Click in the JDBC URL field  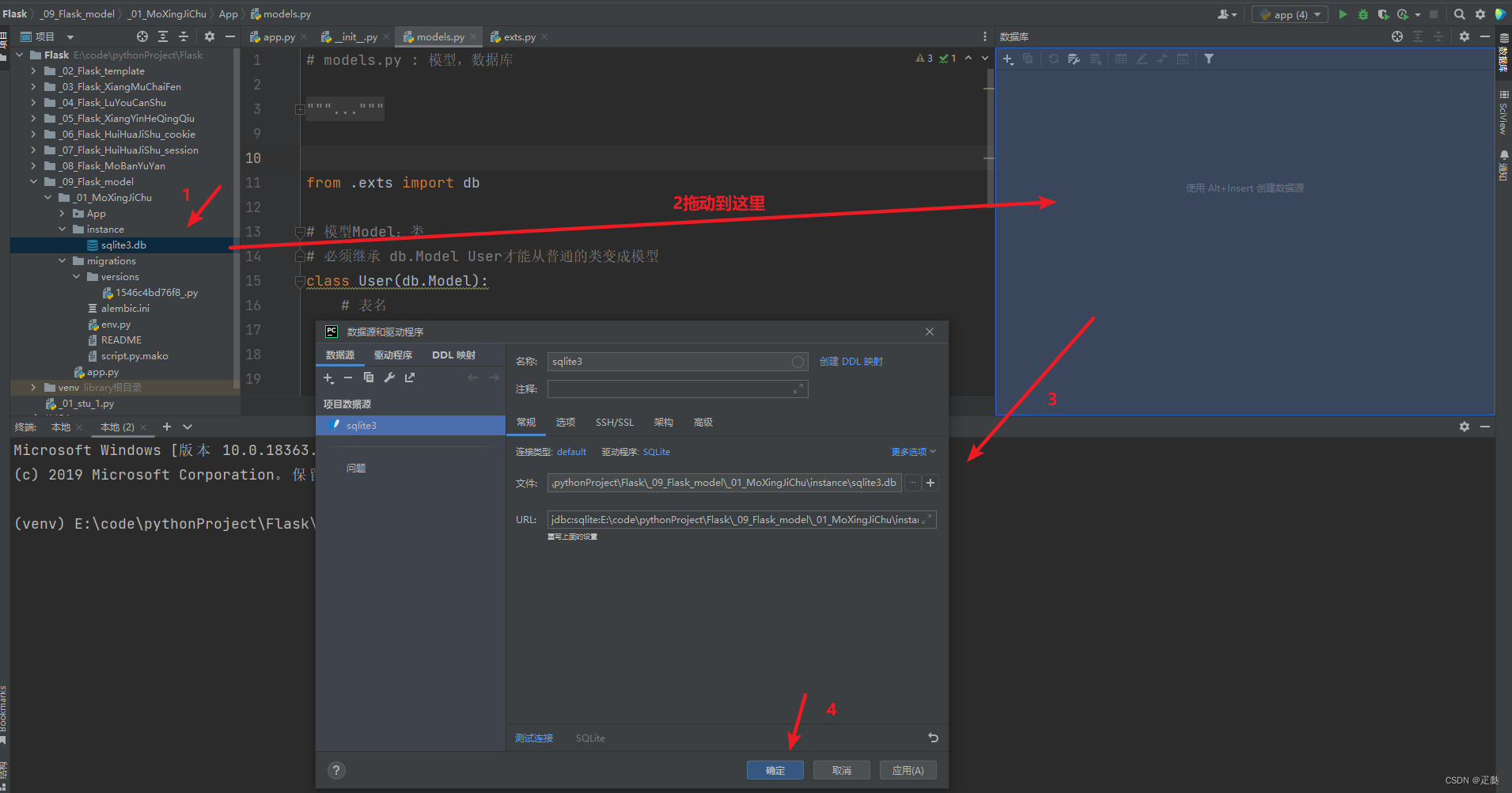point(742,520)
